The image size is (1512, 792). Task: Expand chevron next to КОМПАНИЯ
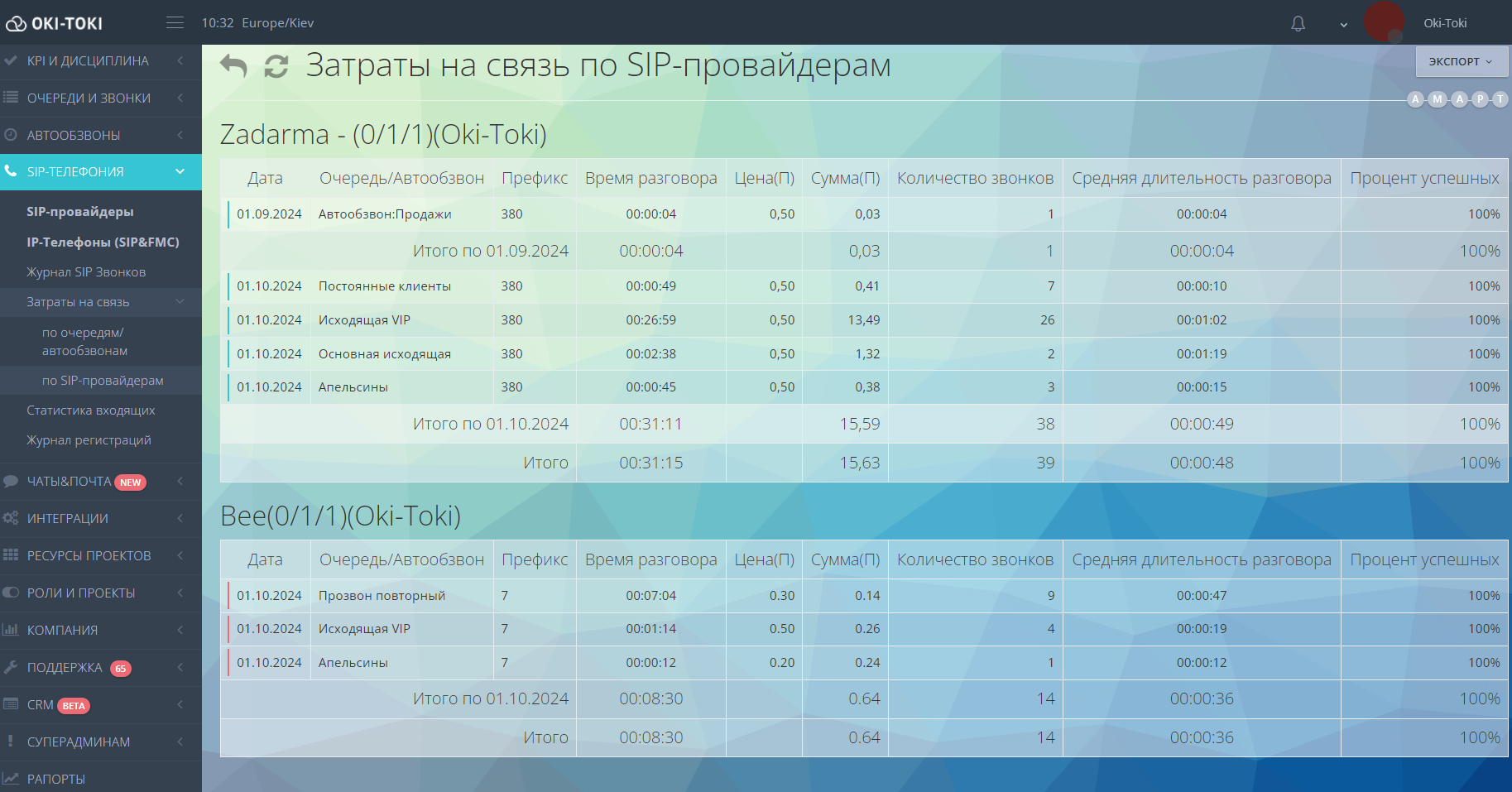180,630
